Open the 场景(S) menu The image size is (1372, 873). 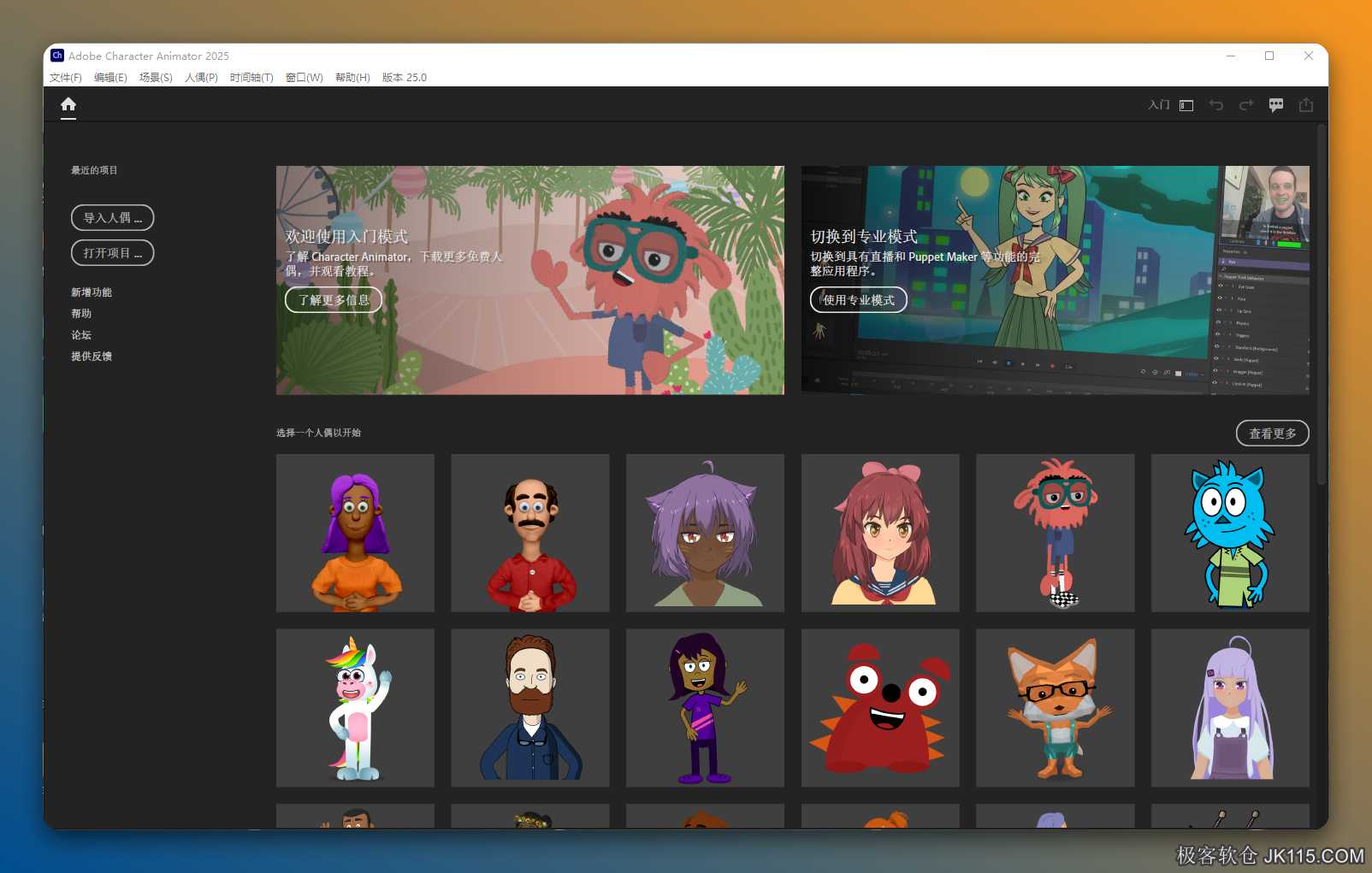(156, 77)
